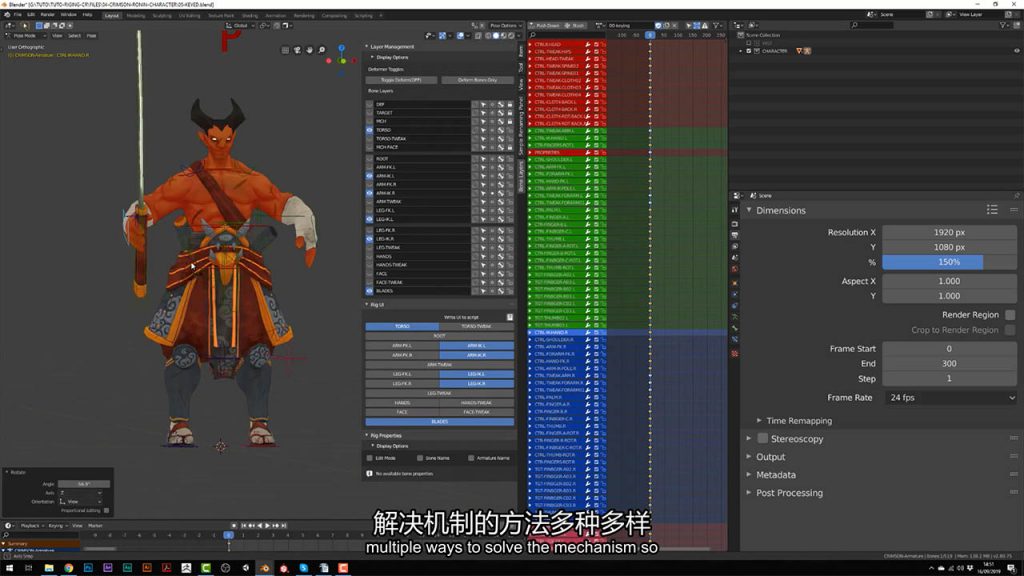Switch to the Animation workspace tab
1024x576 pixels.
[276, 15]
